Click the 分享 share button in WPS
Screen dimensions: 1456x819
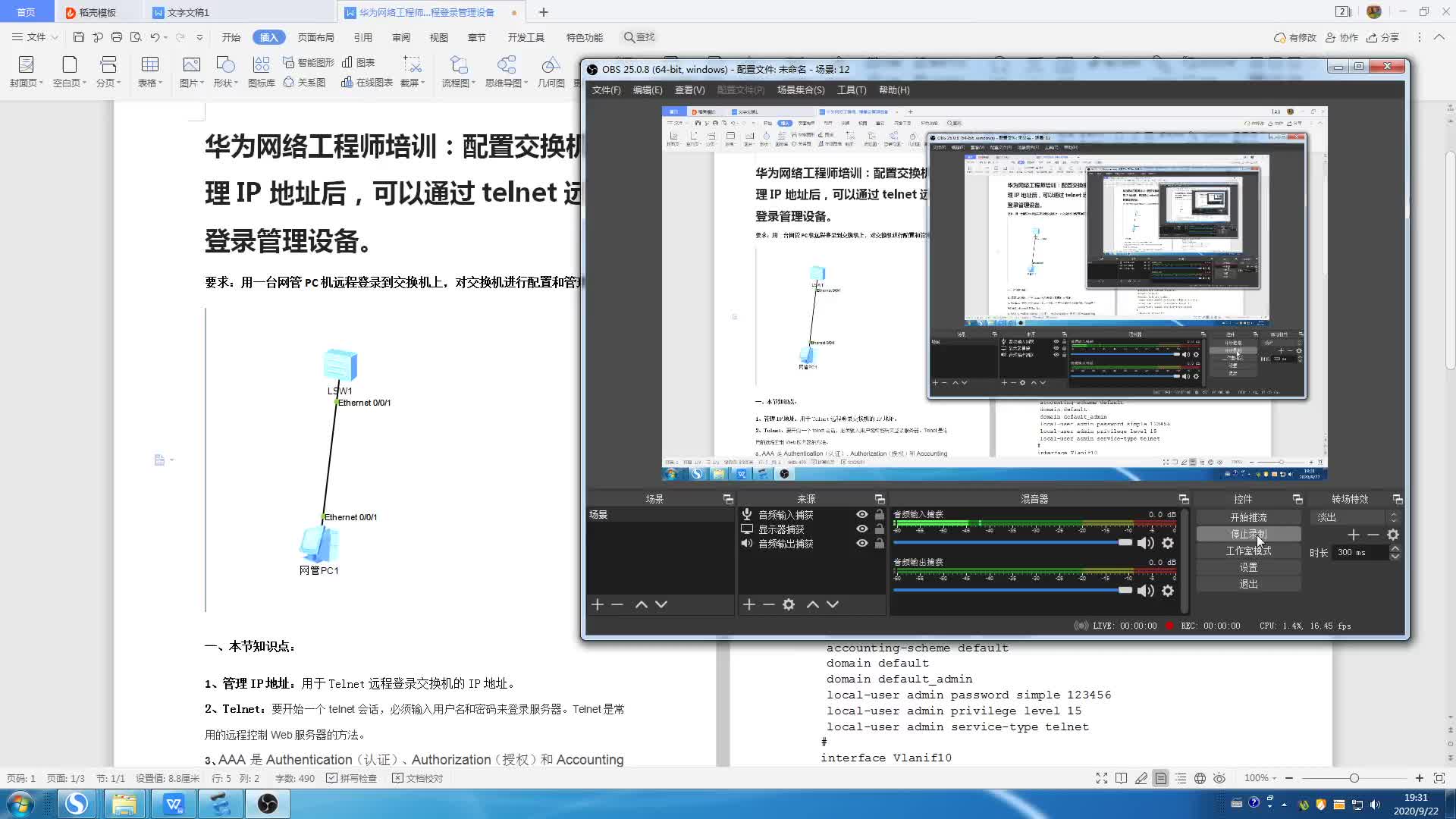[1382, 37]
